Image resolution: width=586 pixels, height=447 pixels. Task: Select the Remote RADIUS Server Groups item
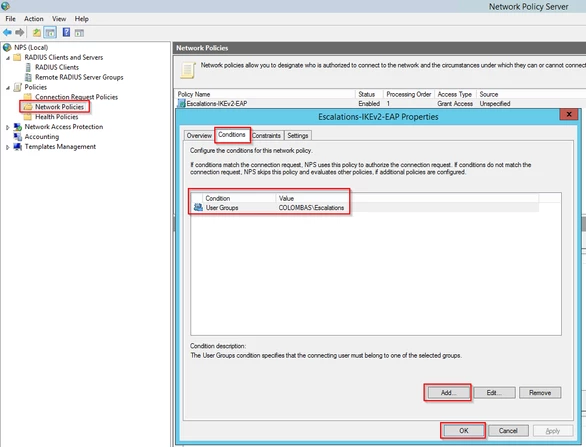click(x=79, y=77)
